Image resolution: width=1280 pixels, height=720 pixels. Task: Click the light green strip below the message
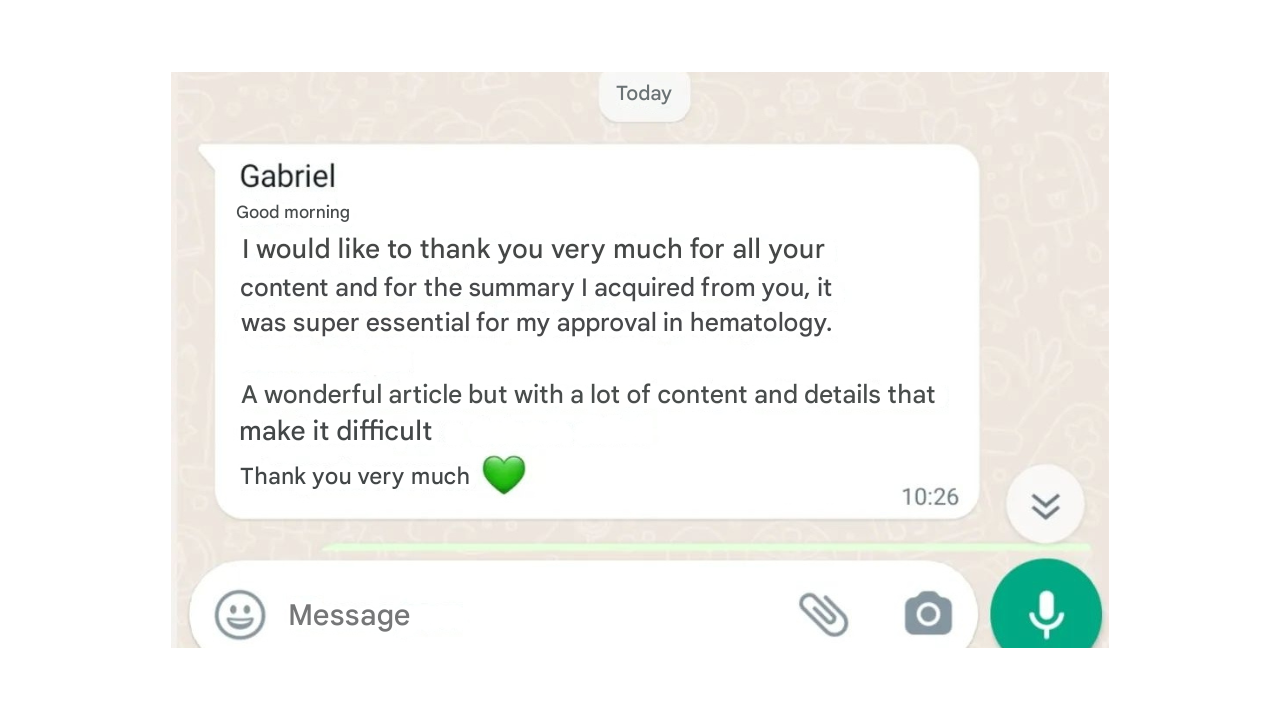700,548
